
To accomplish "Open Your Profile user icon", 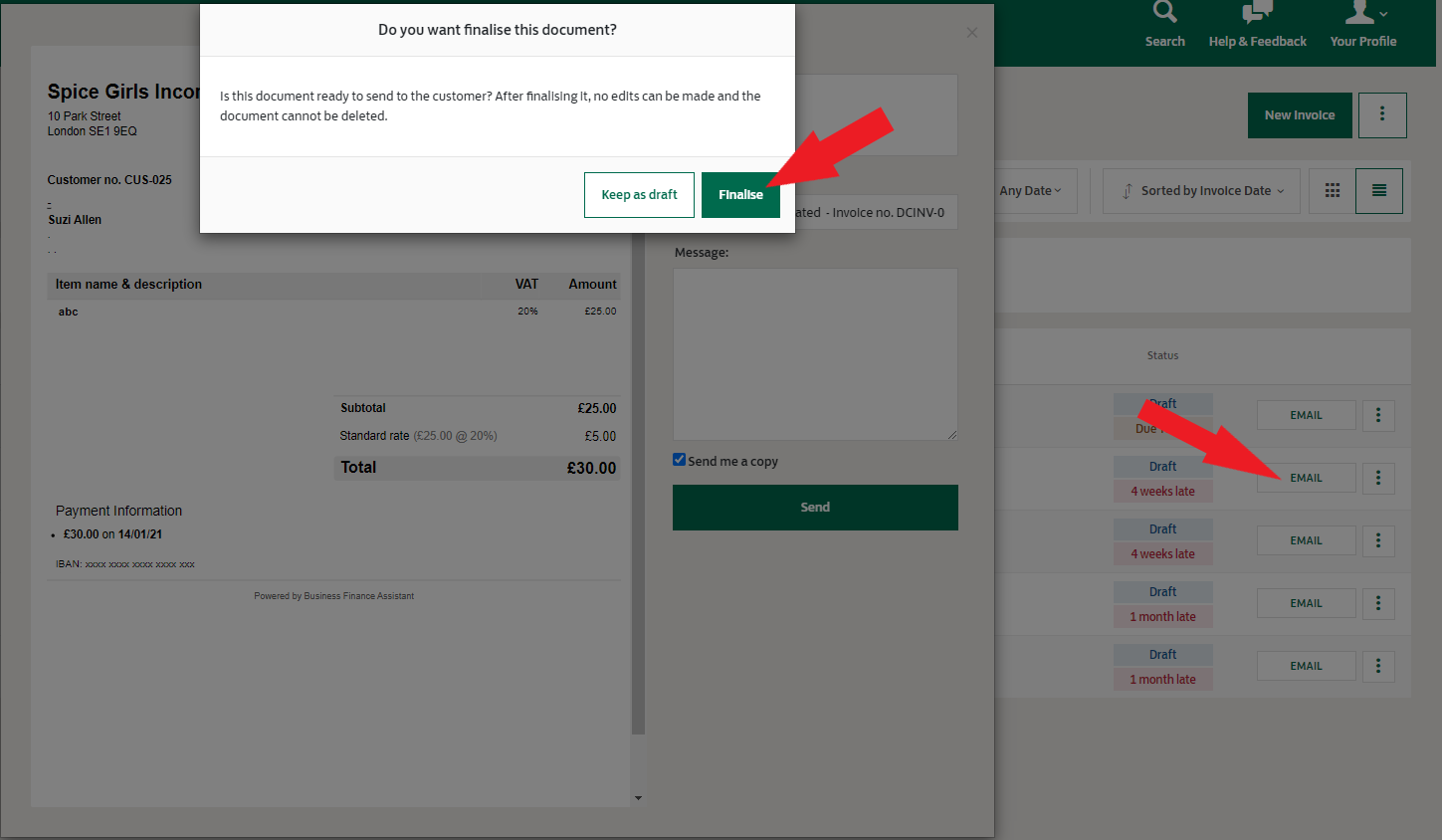I will pos(1360,13).
